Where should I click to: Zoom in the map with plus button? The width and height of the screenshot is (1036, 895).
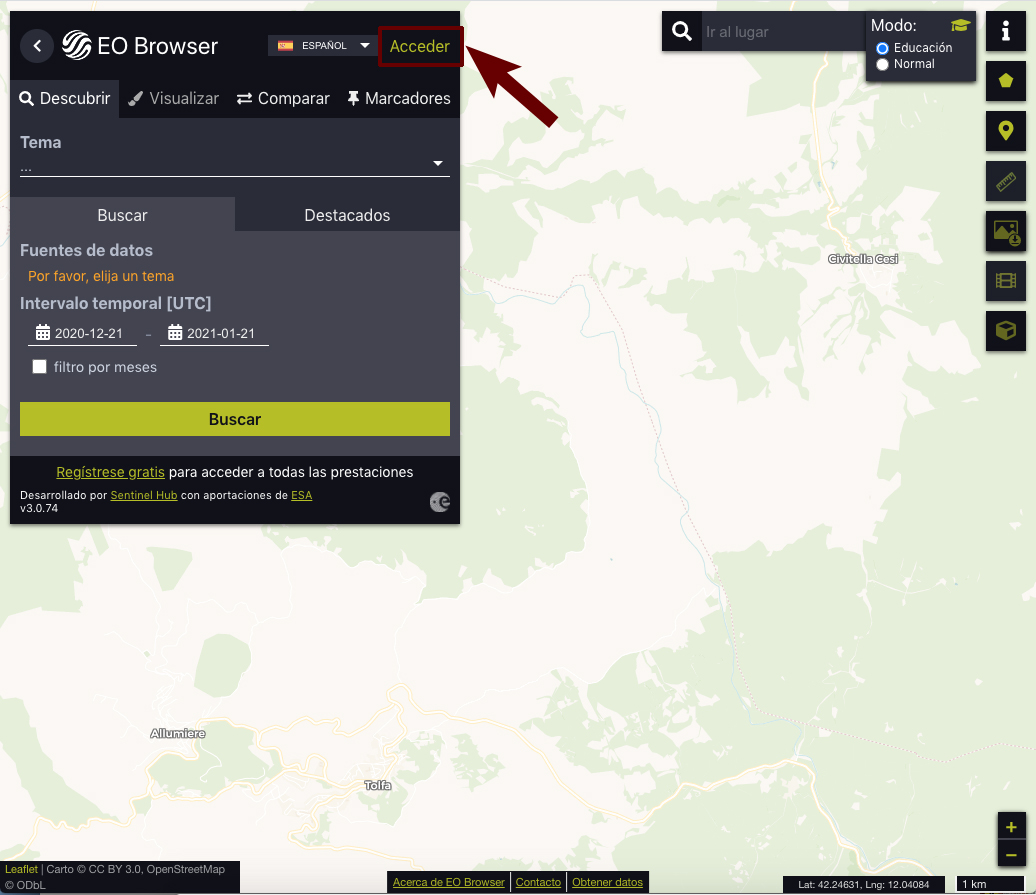[x=1011, y=827]
